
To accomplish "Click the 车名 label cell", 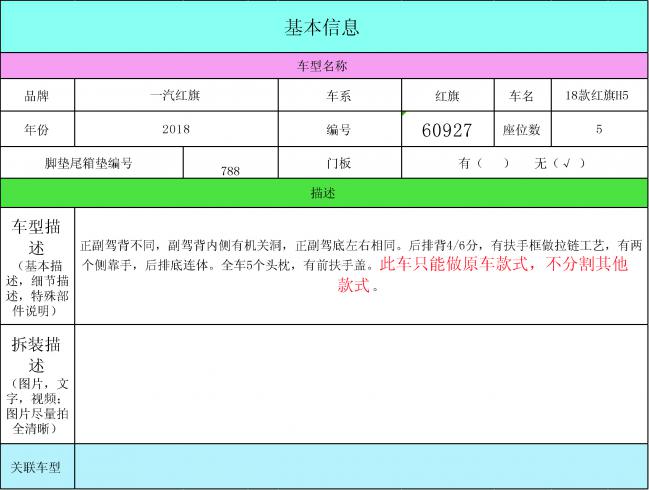I will (523, 95).
